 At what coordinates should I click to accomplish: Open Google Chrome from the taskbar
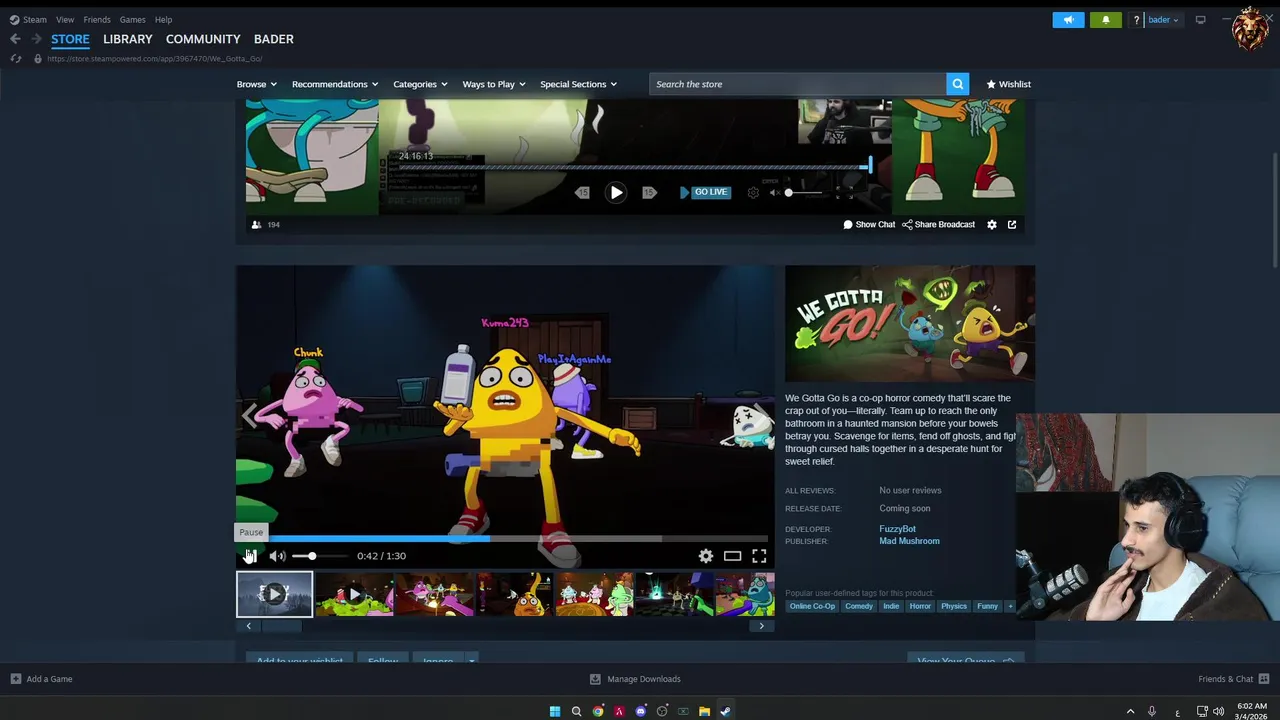pos(598,711)
